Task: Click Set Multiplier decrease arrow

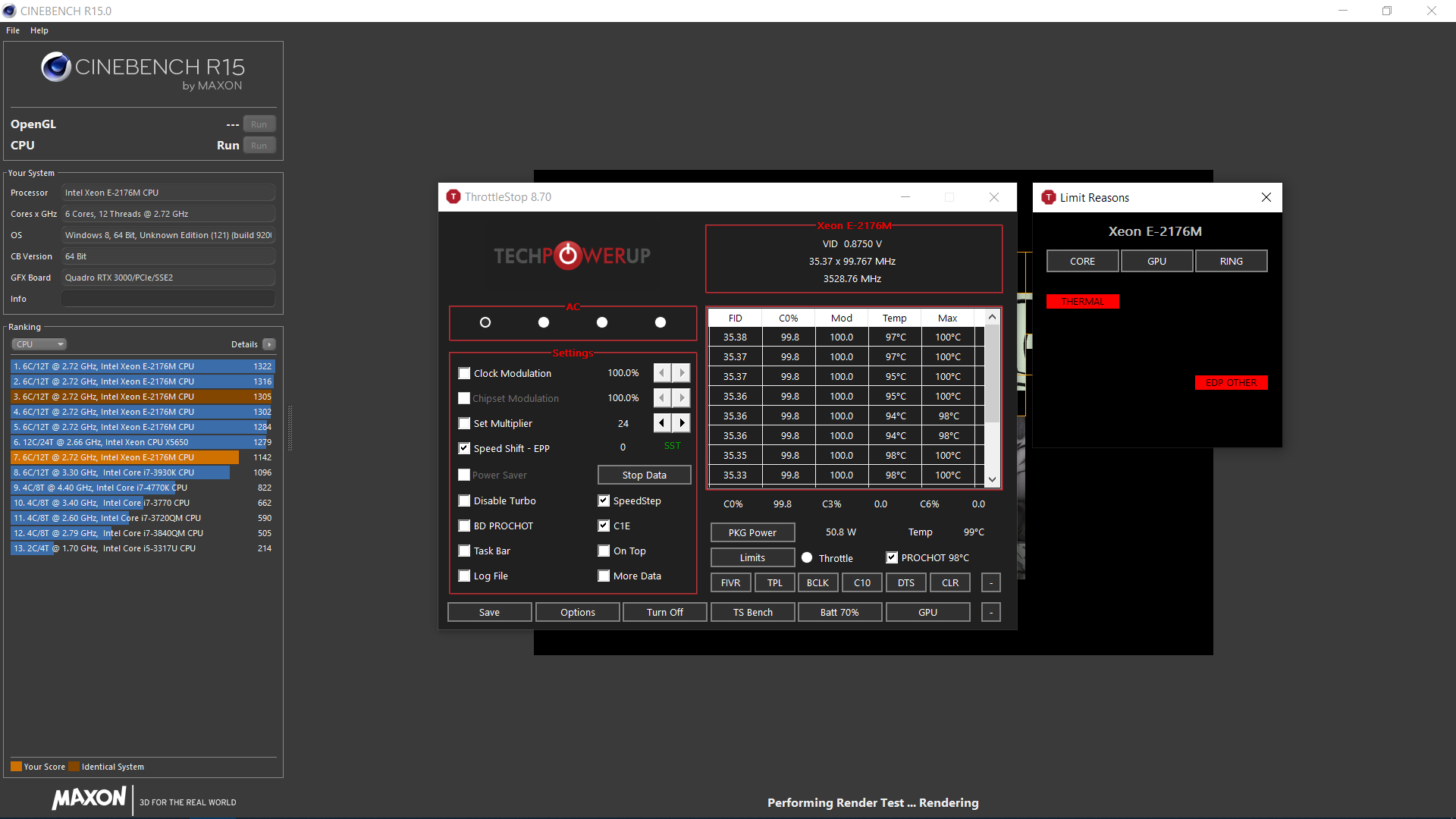Action: pos(662,423)
